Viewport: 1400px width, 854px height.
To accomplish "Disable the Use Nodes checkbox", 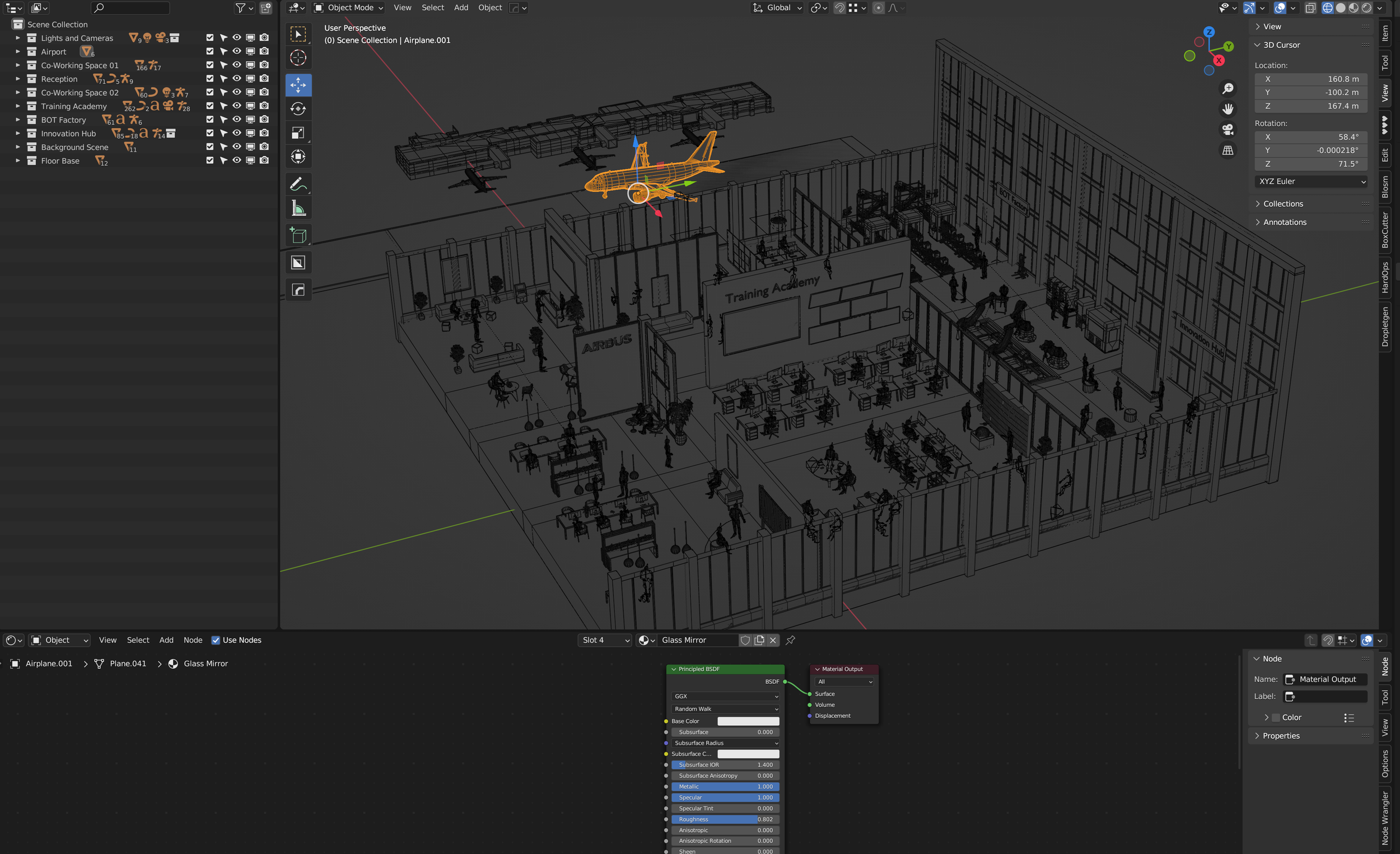I will tap(216, 640).
